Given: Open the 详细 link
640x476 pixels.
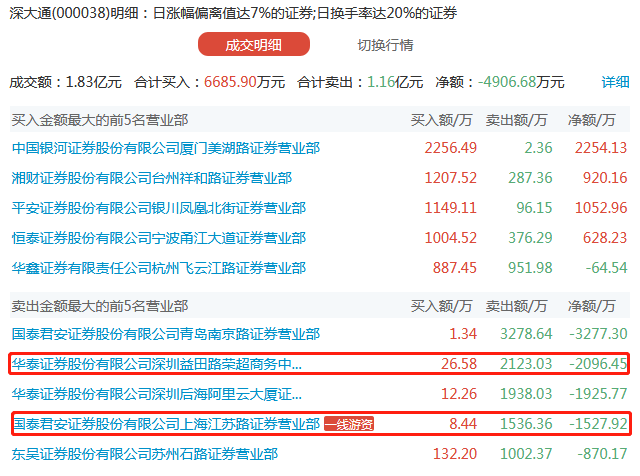Looking at the screenshot, I should [615, 82].
